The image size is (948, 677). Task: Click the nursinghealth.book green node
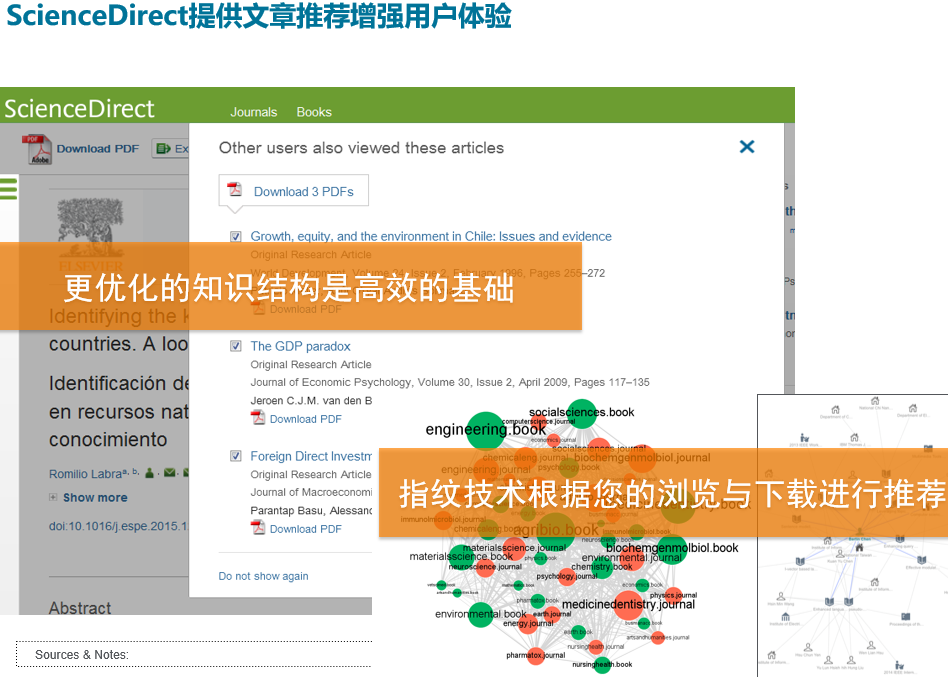click(602, 665)
